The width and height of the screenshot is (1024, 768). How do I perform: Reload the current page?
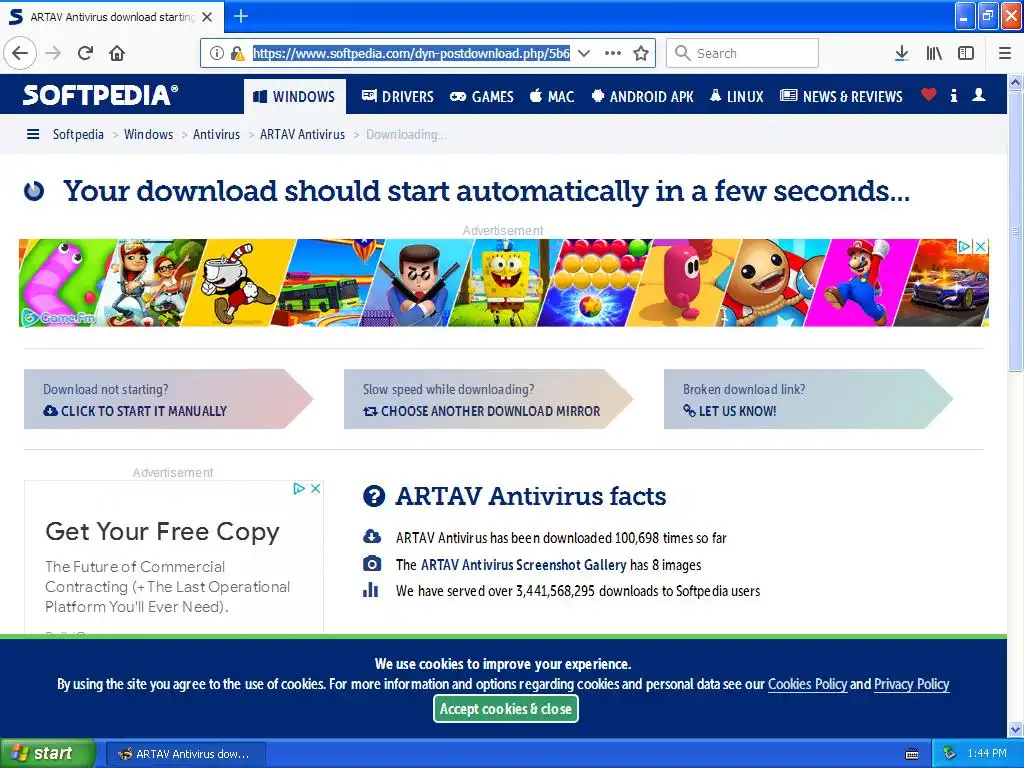(x=86, y=53)
